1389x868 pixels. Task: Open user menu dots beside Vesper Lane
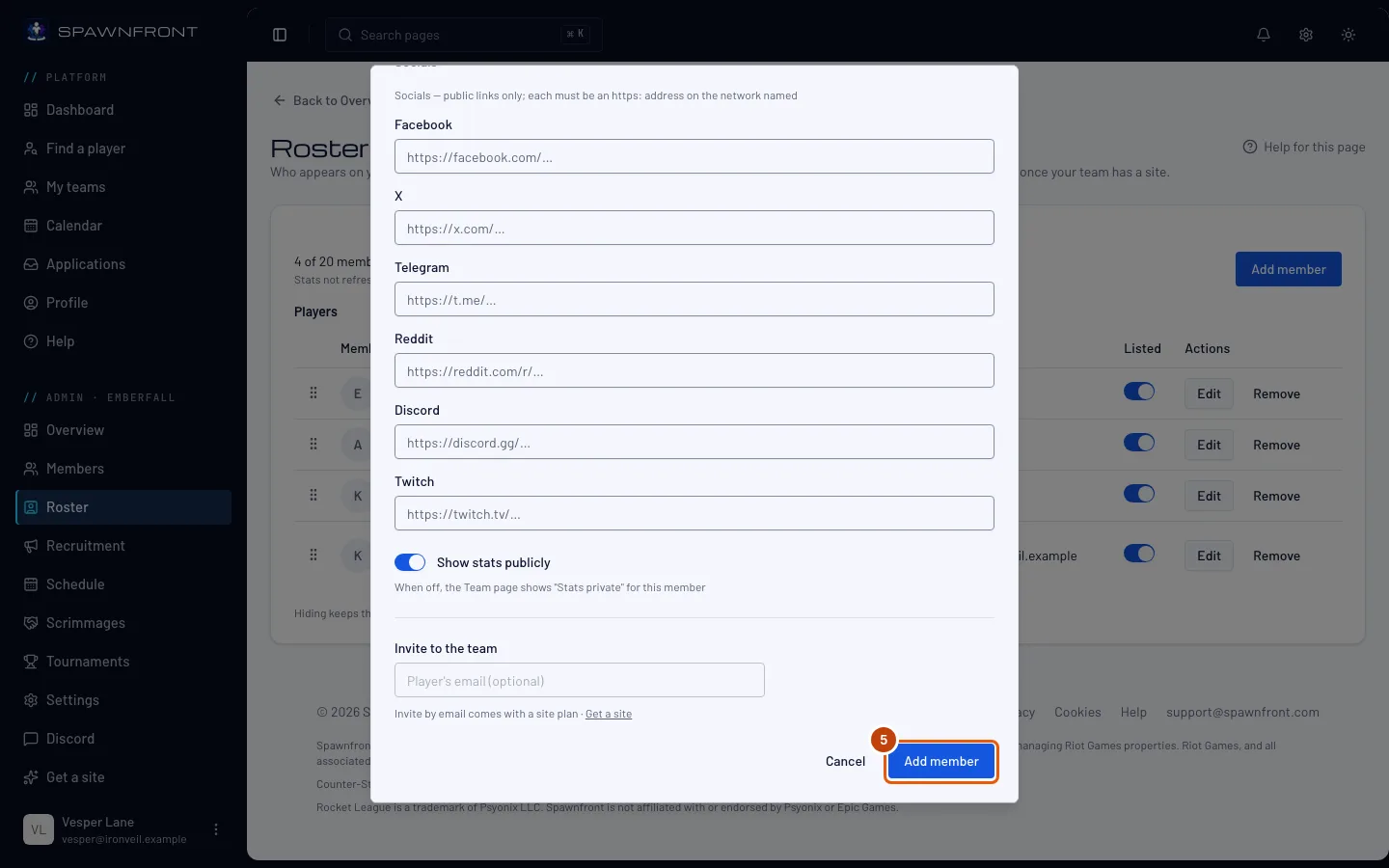(x=216, y=829)
